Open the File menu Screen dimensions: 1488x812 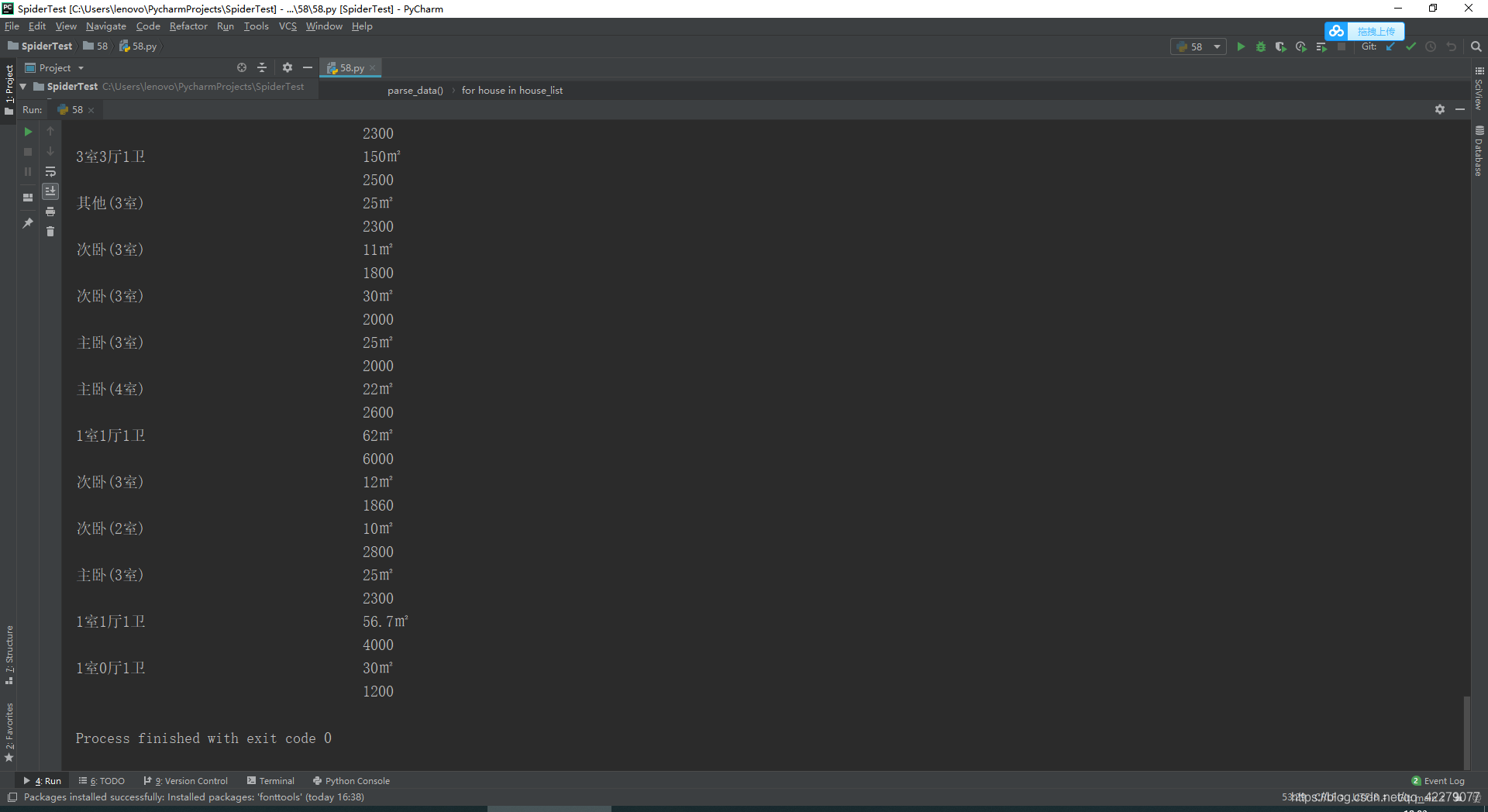tap(12, 26)
